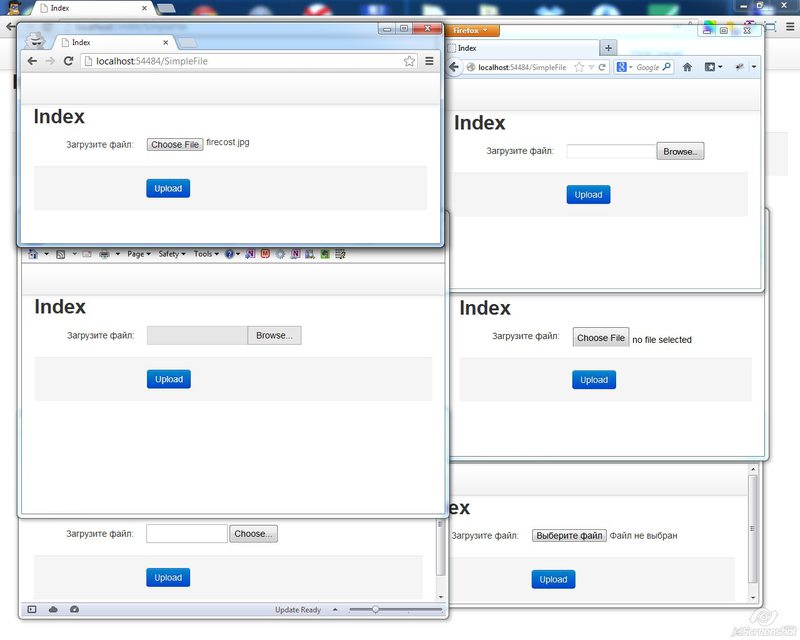Open the Firefox application menu button

click(471, 31)
